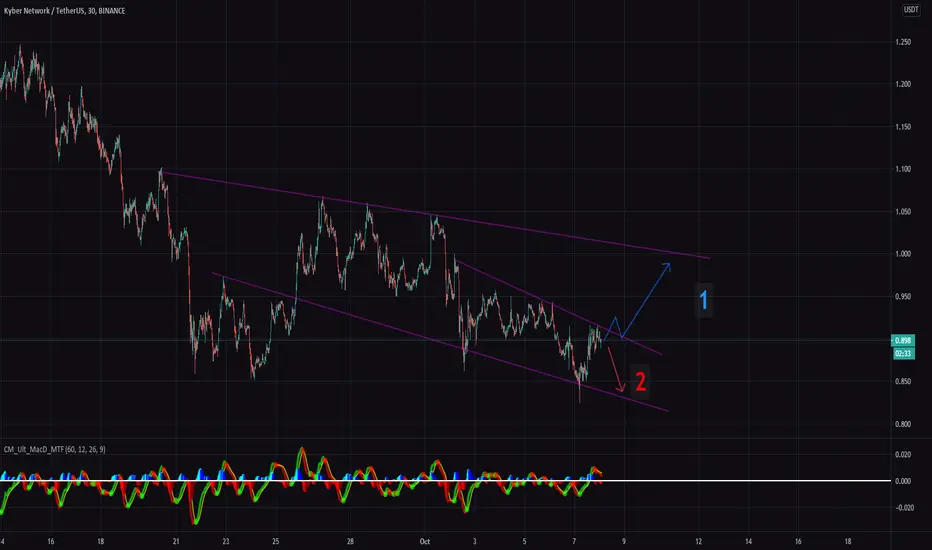Open the USDT currency selector

[911, 10]
